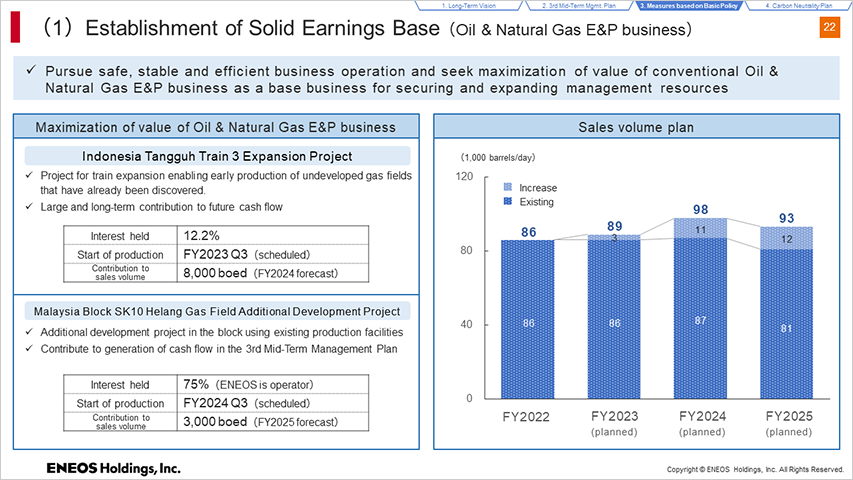Click the 'FY2023 Q3 (scheduled)' cell
853x480 pixels.
pos(273,254)
